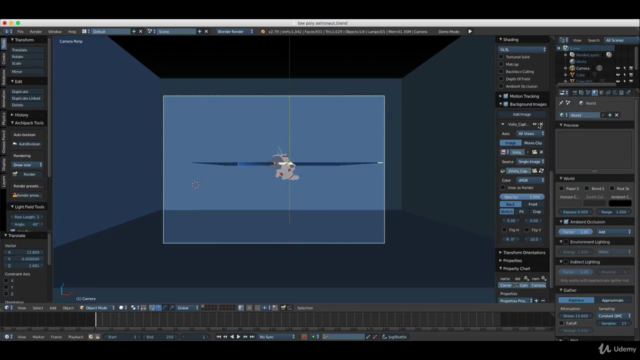
Task: Toggle Backface Culling checkbox
Action: 501,71
